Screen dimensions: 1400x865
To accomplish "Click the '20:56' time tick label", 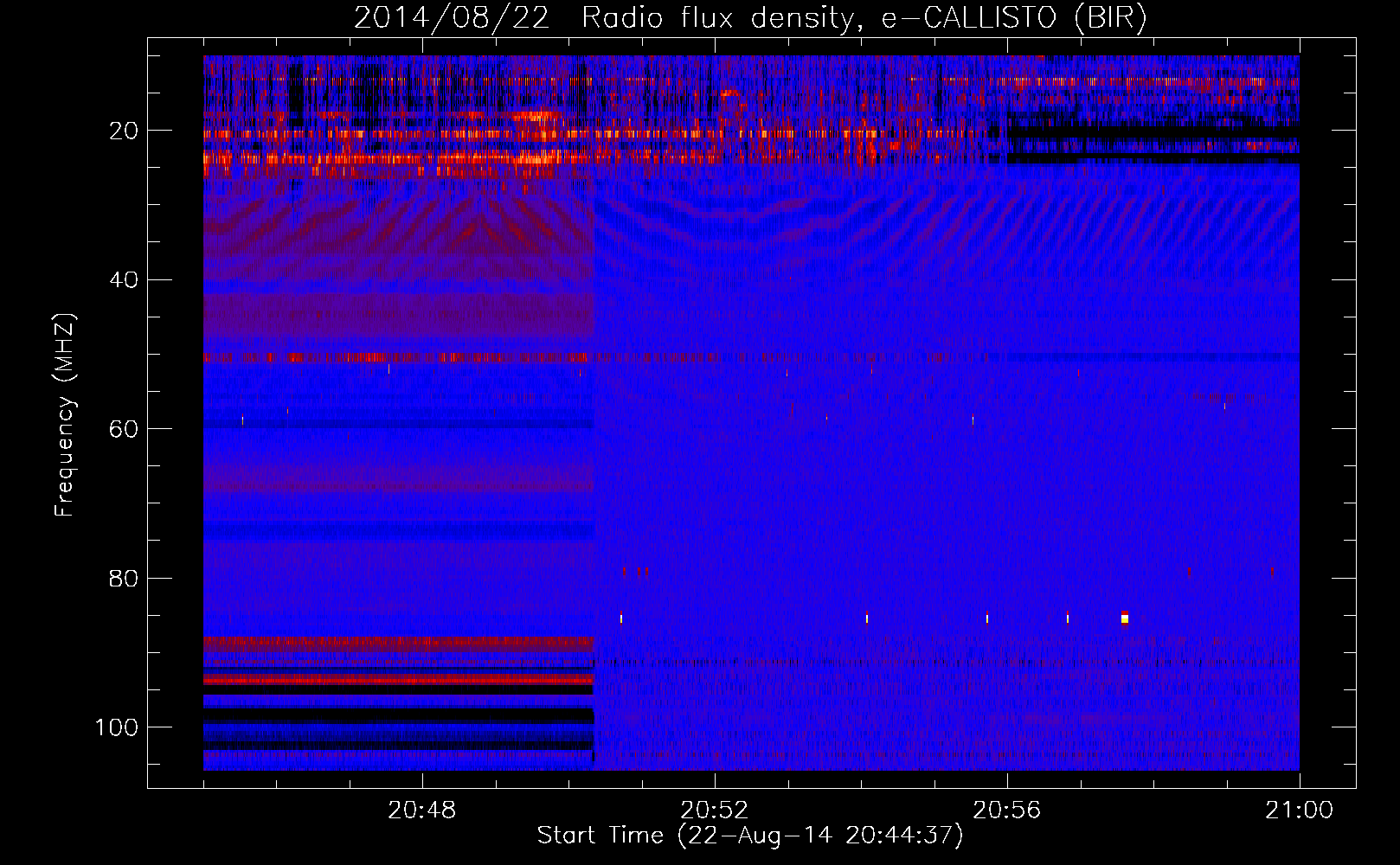I will point(1007,811).
